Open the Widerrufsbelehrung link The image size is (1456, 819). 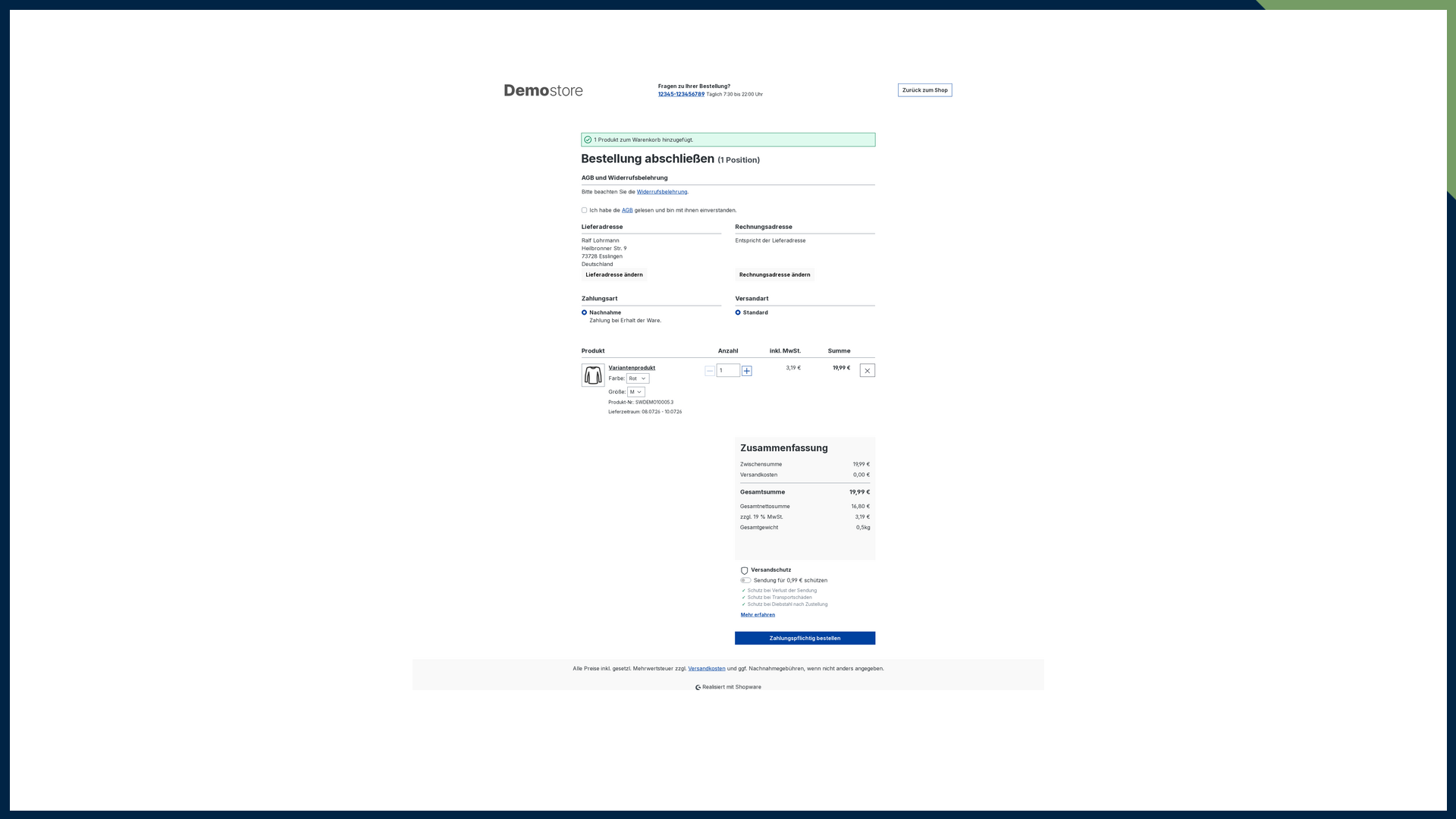point(662,192)
